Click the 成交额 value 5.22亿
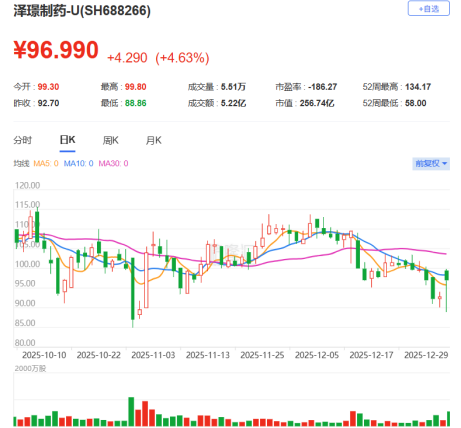461x428 pixels. click(x=233, y=103)
